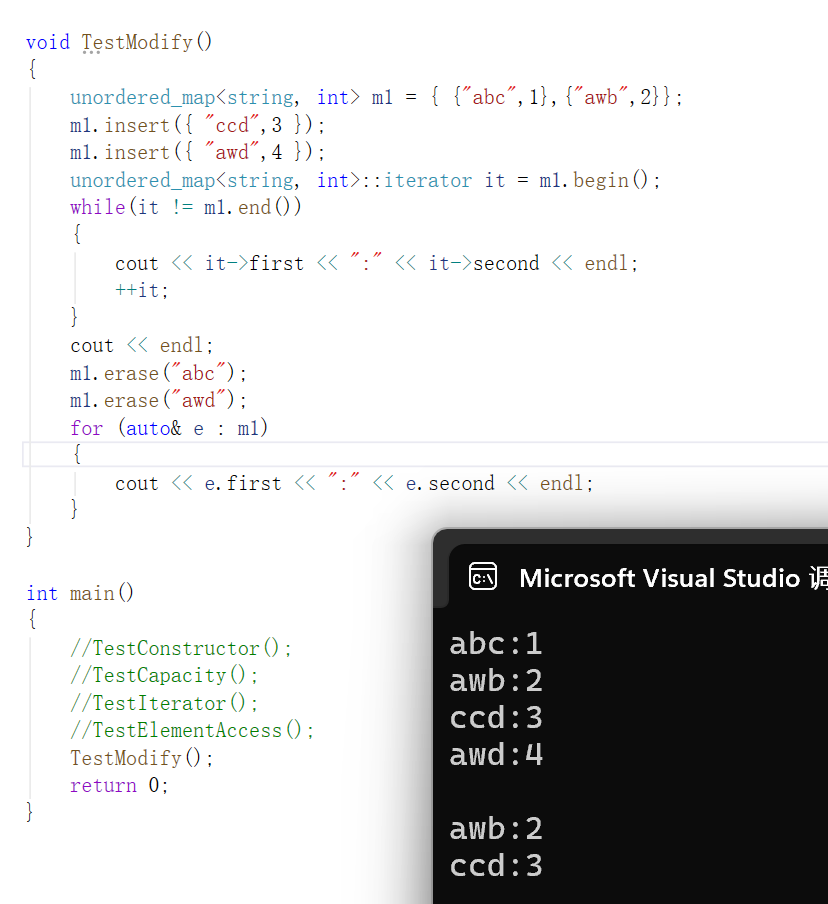The image size is (828, 904).
Task: Click the commented //TestIterator(); line
Action: [164, 703]
